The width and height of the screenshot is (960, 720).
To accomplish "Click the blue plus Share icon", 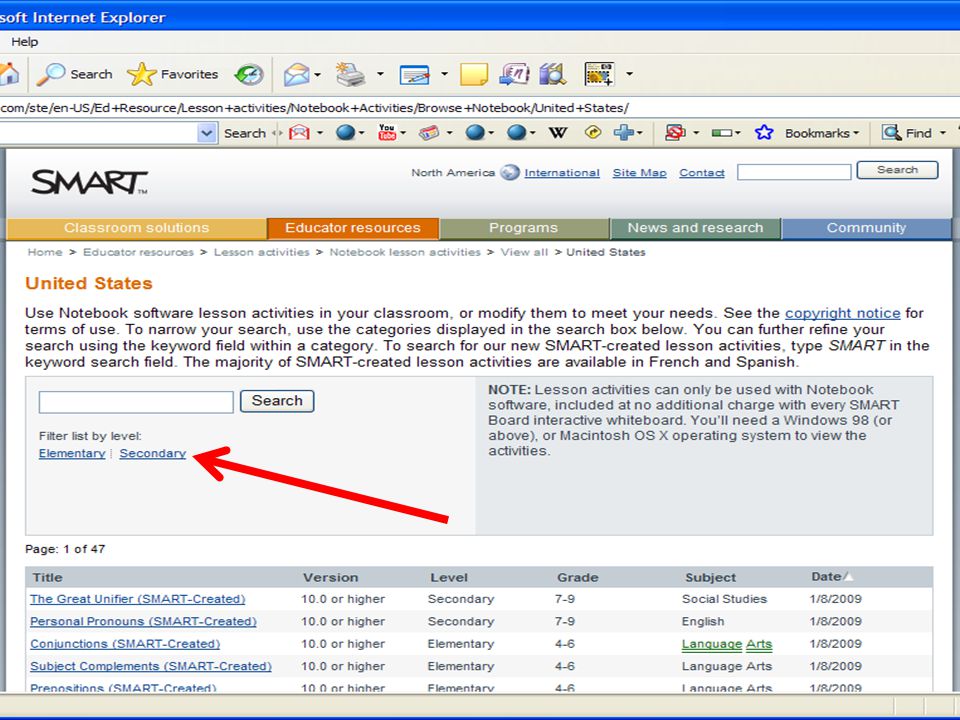I will [x=624, y=132].
